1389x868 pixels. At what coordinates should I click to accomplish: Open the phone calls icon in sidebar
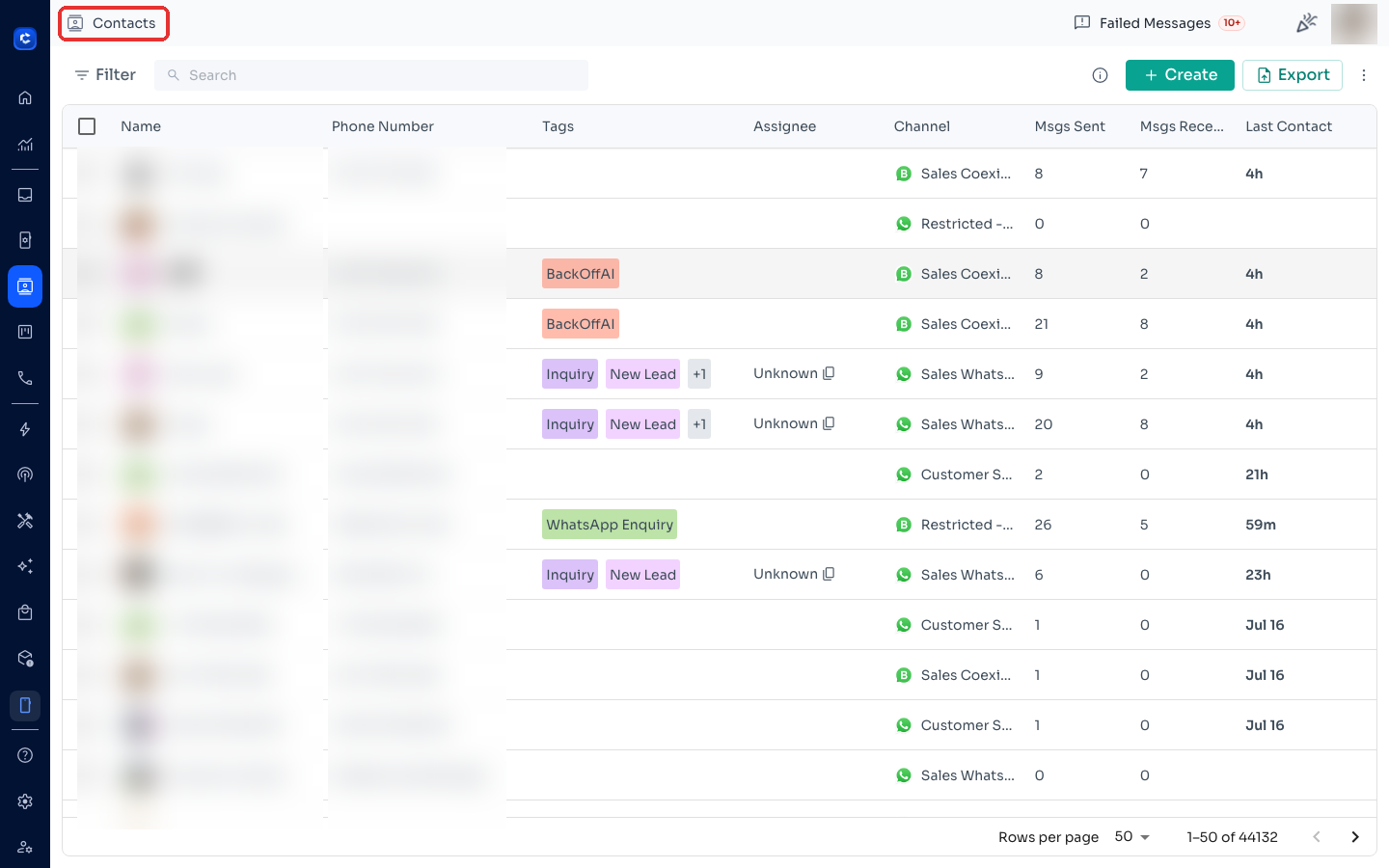[x=25, y=378]
